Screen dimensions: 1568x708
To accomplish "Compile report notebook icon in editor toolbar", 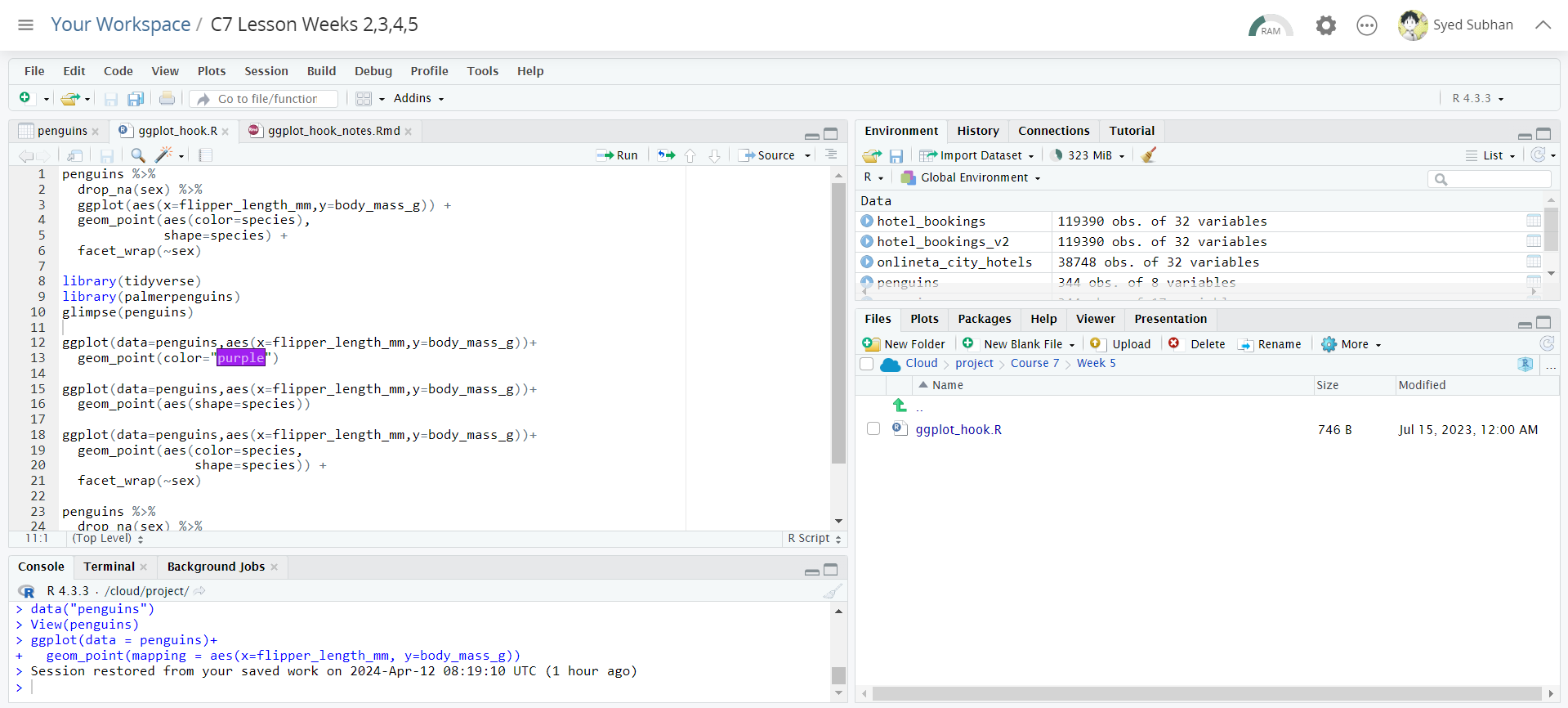I will 206,155.
